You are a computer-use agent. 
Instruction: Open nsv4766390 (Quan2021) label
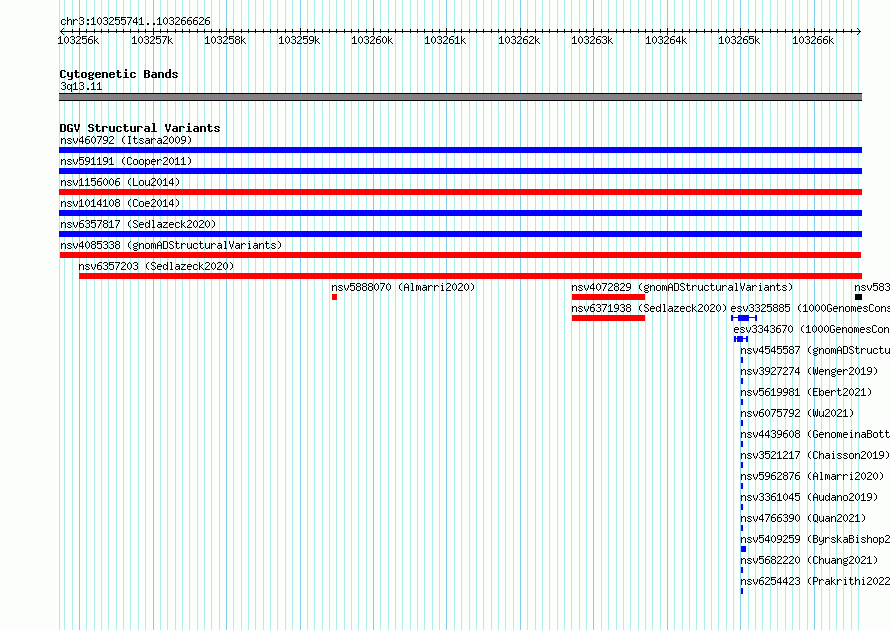[x=803, y=518]
